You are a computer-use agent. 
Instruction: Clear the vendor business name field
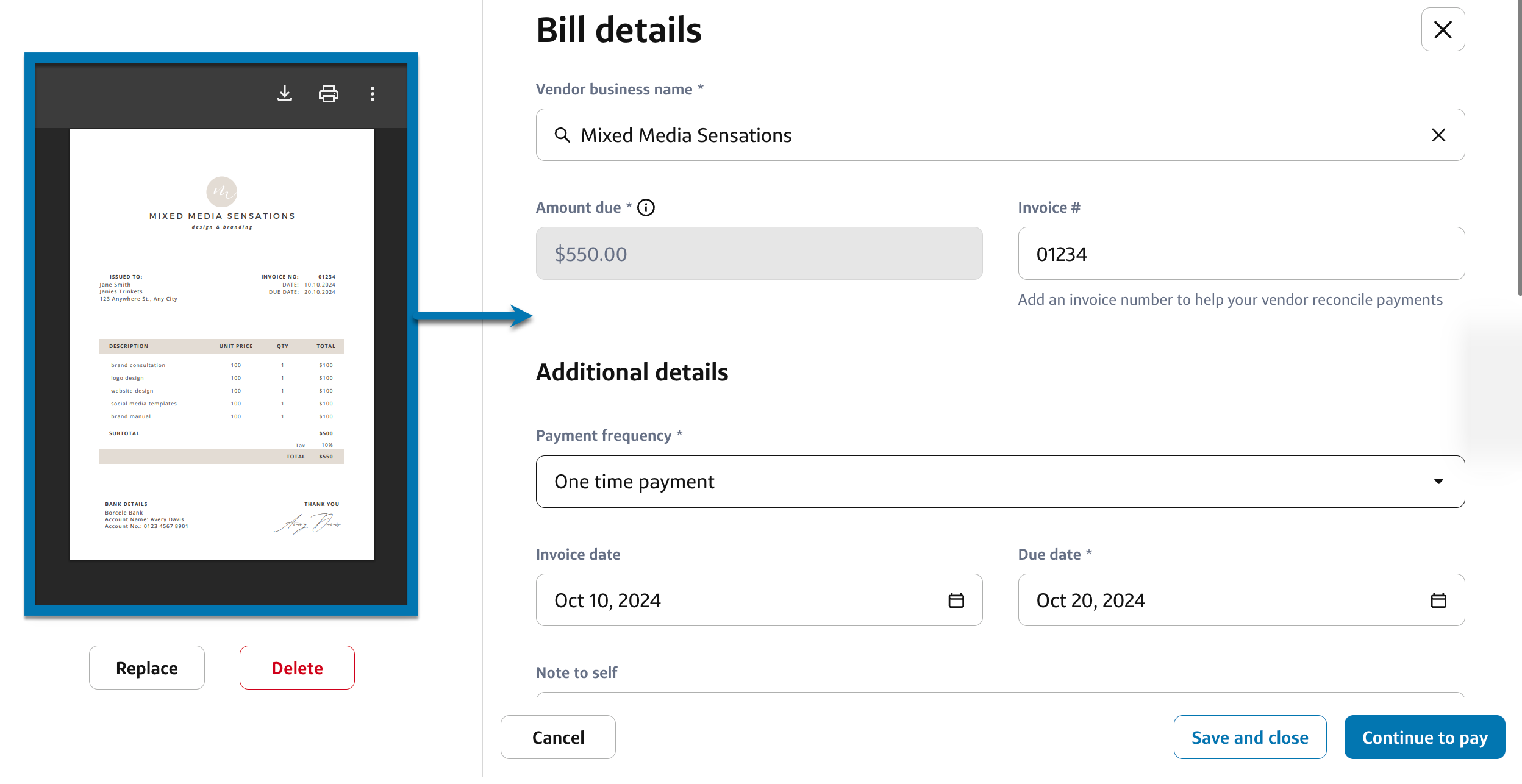[x=1438, y=135]
